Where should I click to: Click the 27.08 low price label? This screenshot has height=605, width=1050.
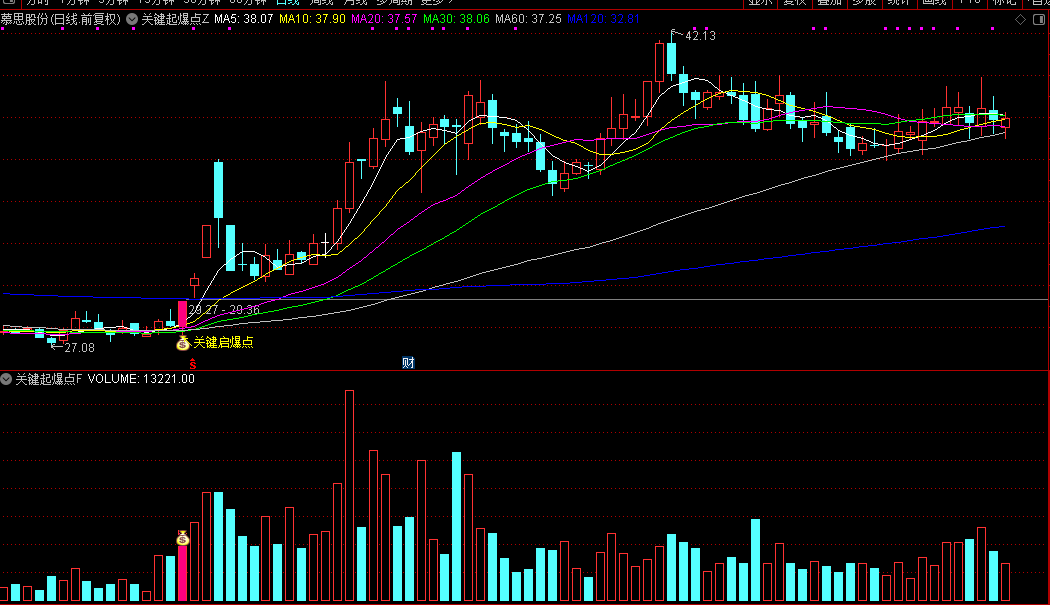(80, 348)
